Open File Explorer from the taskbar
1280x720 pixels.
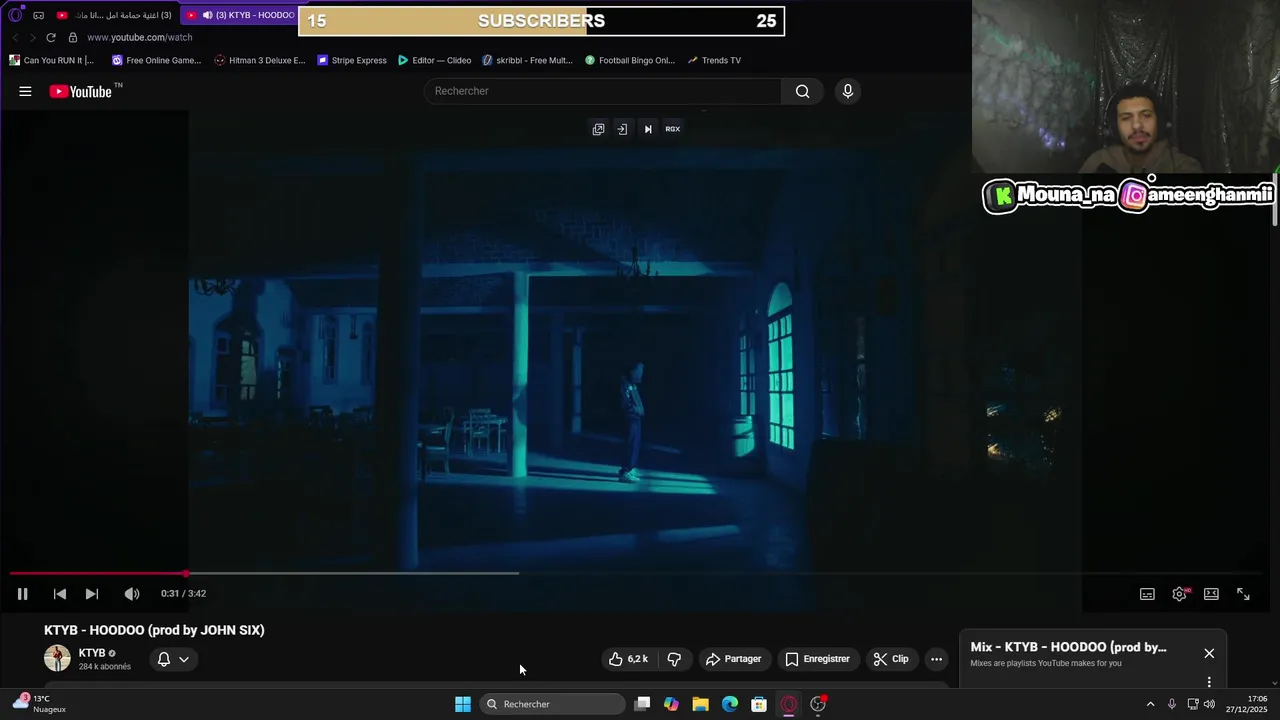pos(700,704)
